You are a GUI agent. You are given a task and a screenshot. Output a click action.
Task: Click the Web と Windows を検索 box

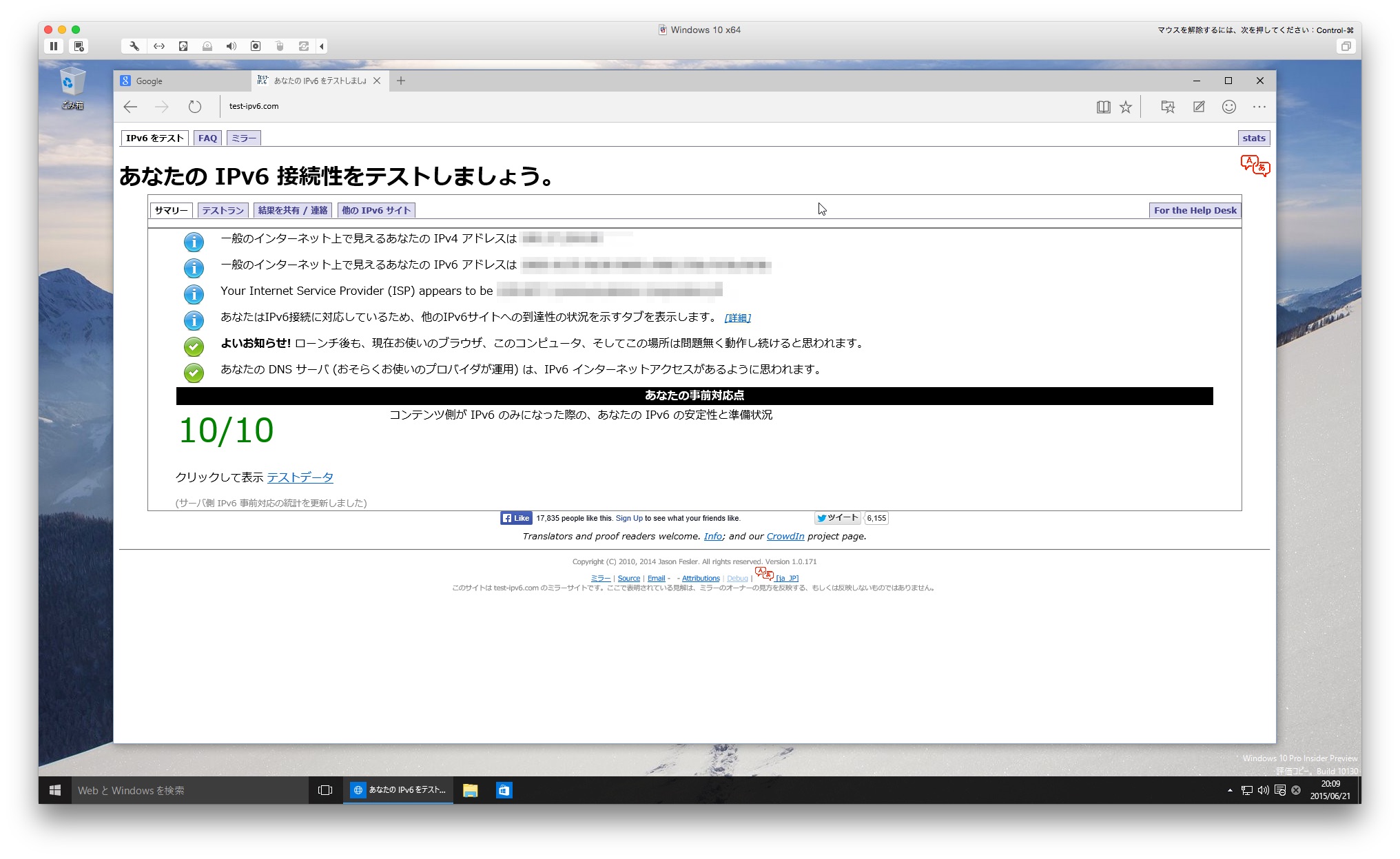coord(190,790)
